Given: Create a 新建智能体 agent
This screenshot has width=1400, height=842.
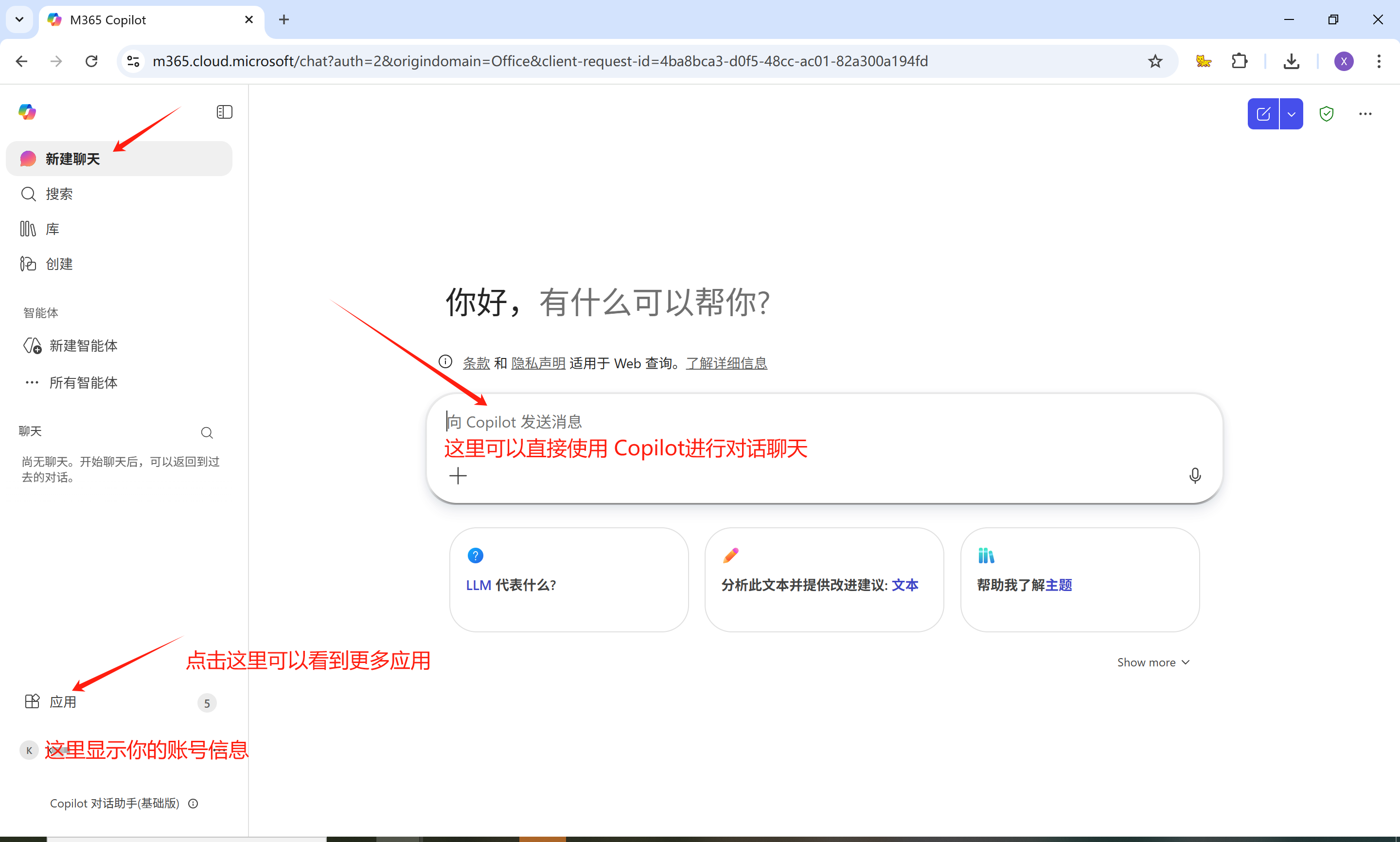Looking at the screenshot, I should [83, 345].
